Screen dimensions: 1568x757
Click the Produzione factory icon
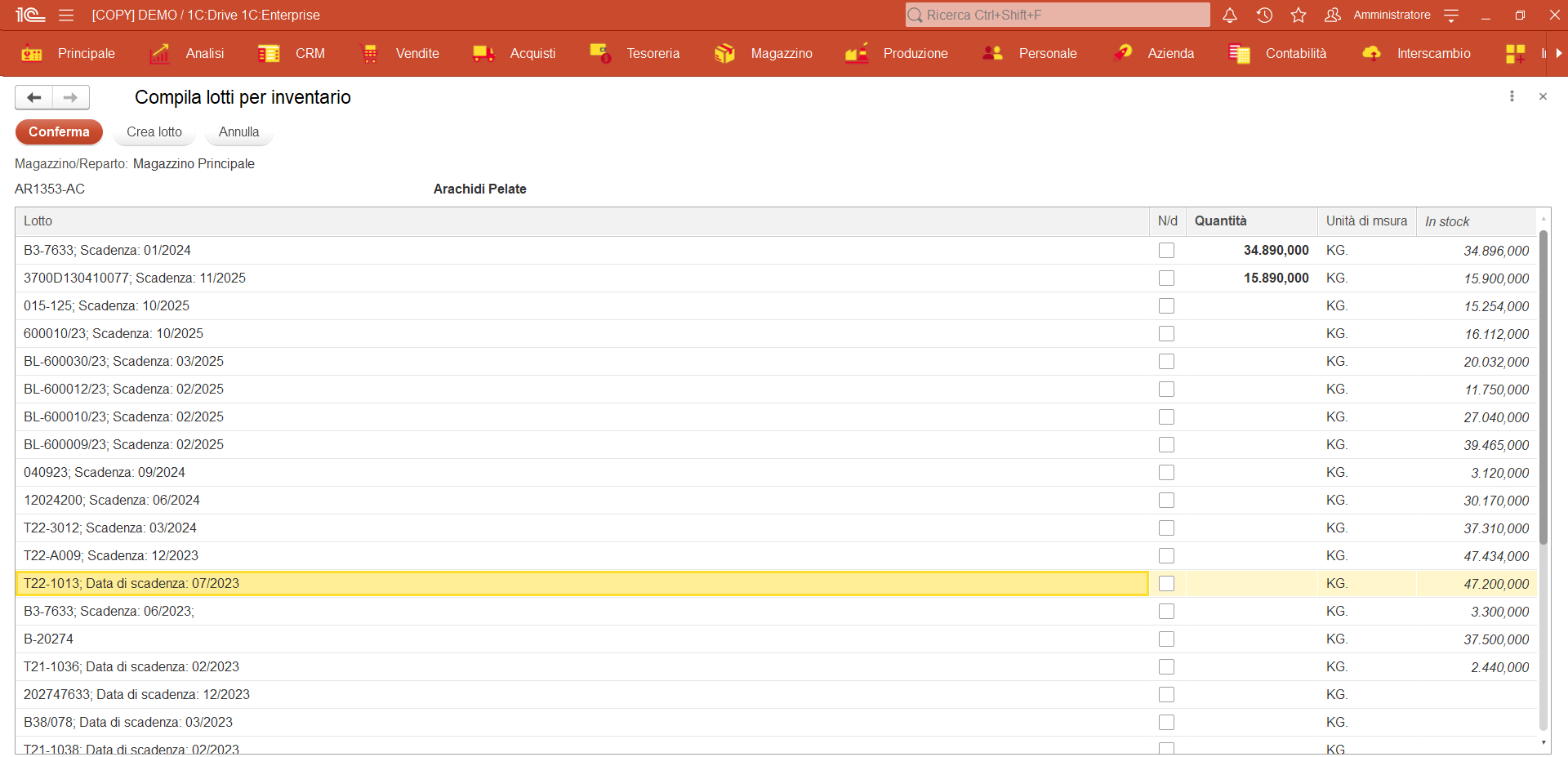[857, 53]
